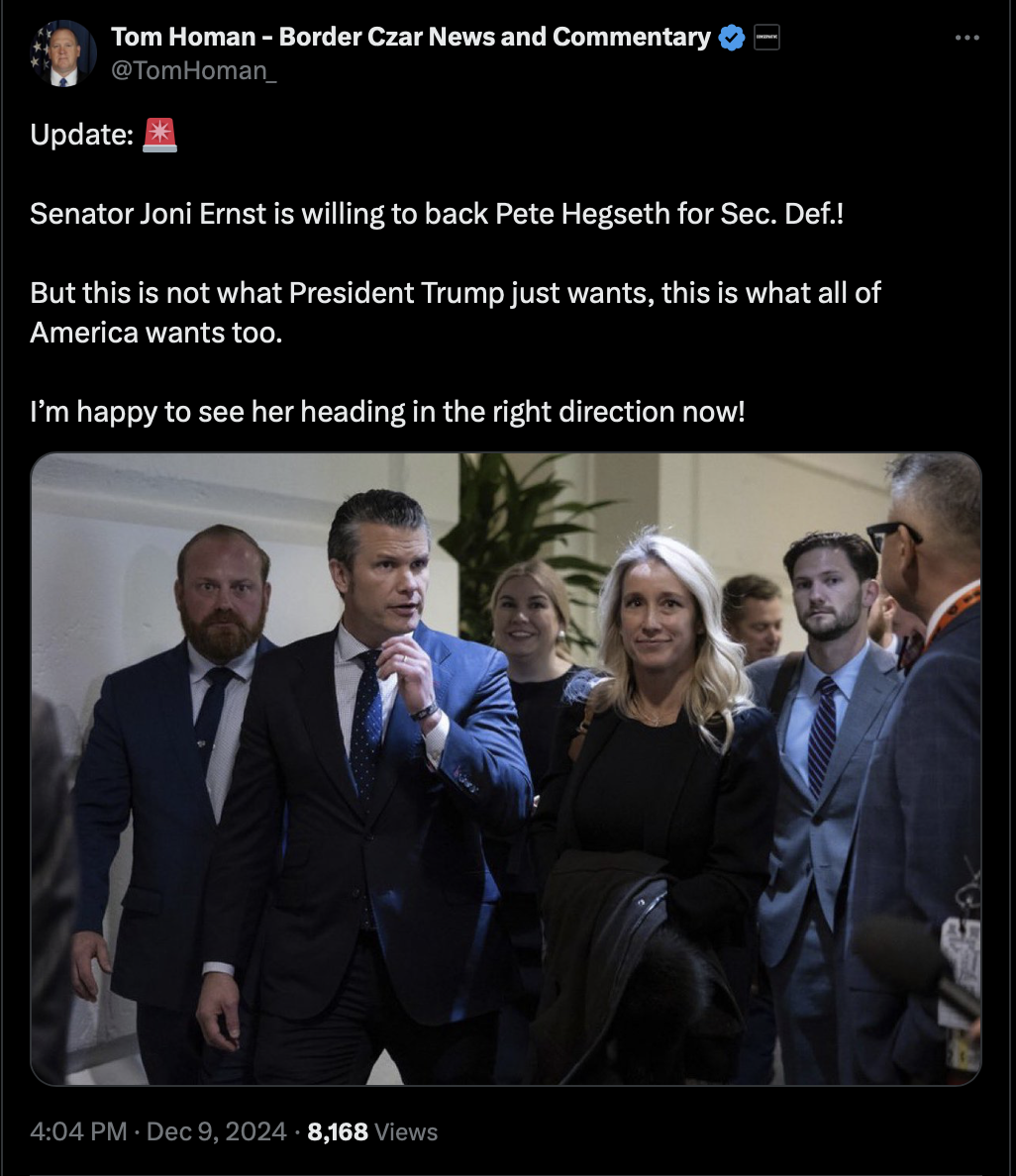Image resolution: width=1016 pixels, height=1176 pixels.
Task: Click the red siren emoji after Update
Action: point(159,135)
